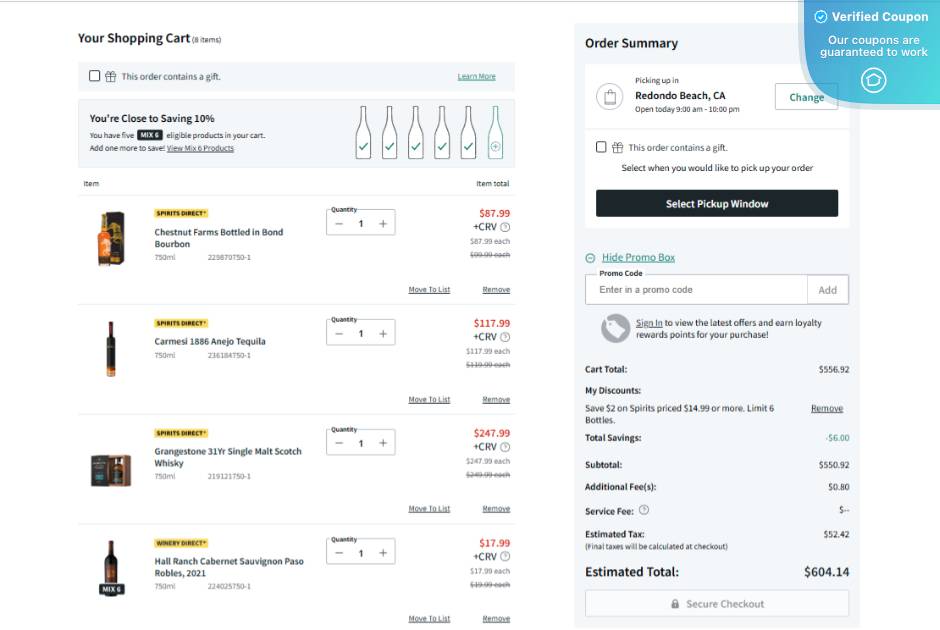Check the Order Summary gift checkbox

pos(601,147)
